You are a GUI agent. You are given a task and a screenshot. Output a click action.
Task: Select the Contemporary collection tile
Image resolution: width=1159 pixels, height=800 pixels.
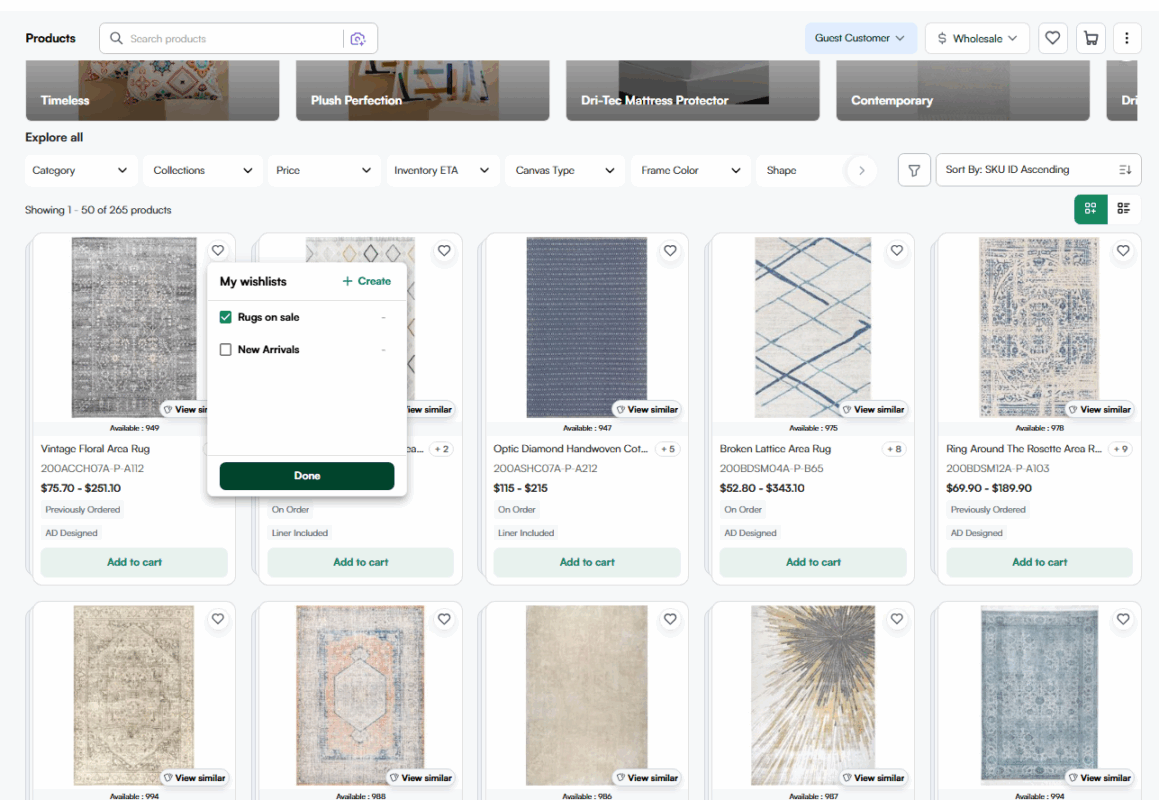coord(962,91)
